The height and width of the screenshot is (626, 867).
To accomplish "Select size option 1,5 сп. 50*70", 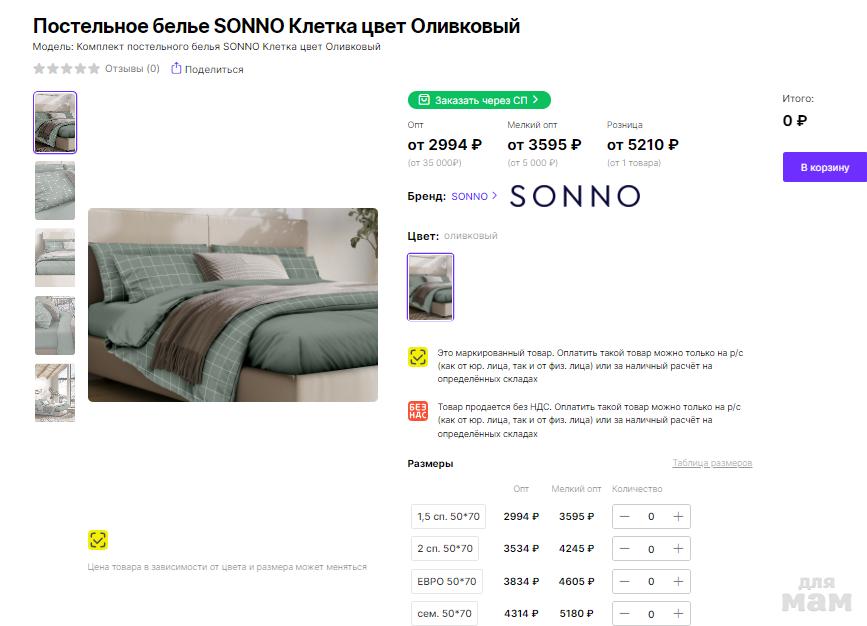I will (448, 517).
